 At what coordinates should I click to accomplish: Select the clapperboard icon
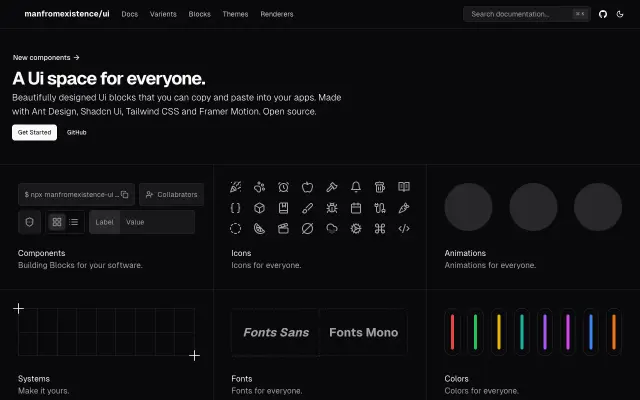coord(283,229)
